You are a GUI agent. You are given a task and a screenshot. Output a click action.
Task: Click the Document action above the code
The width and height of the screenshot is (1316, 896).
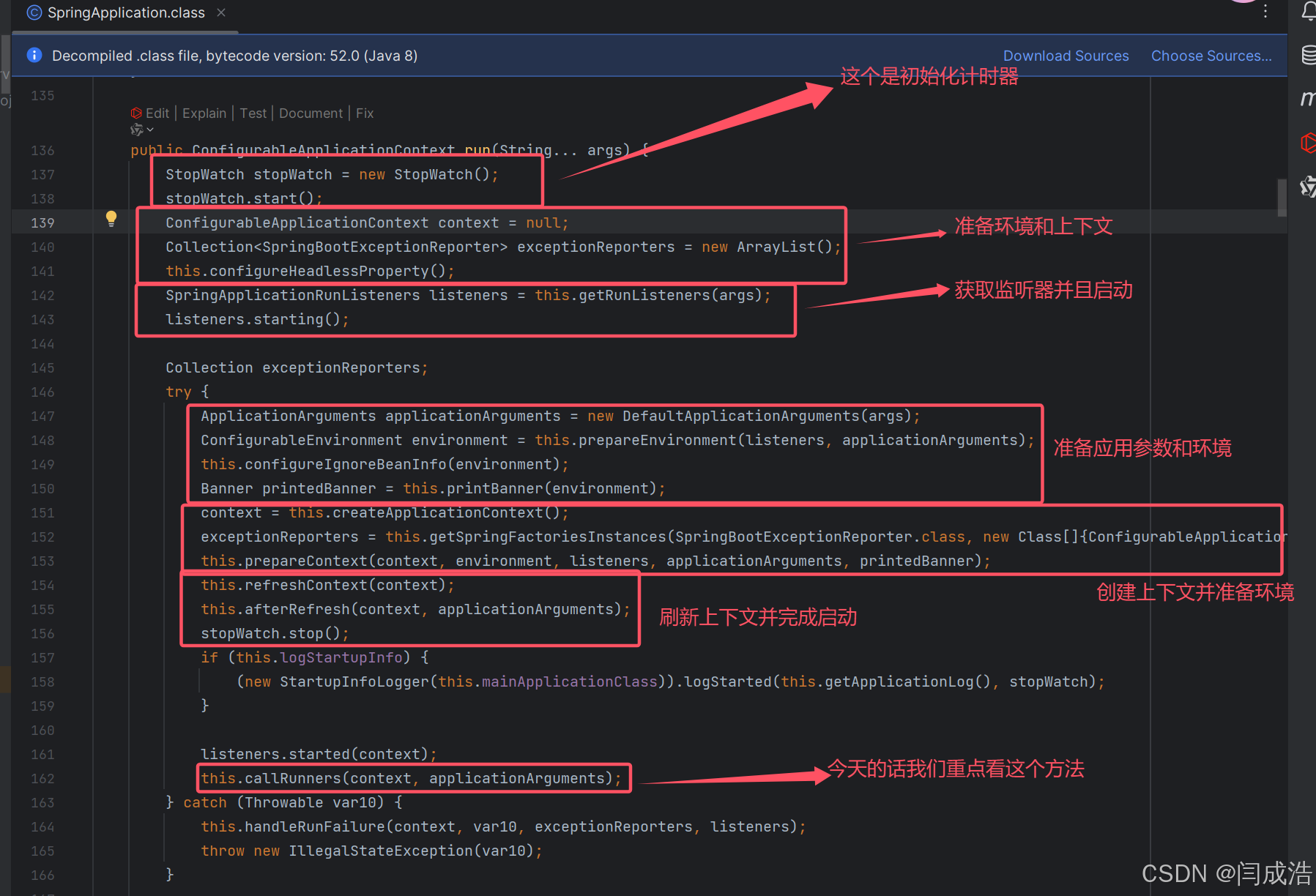tap(311, 113)
